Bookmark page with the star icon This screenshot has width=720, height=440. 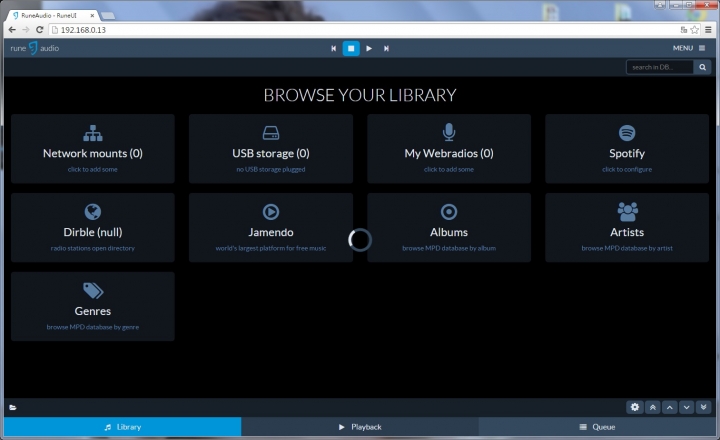pos(695,30)
